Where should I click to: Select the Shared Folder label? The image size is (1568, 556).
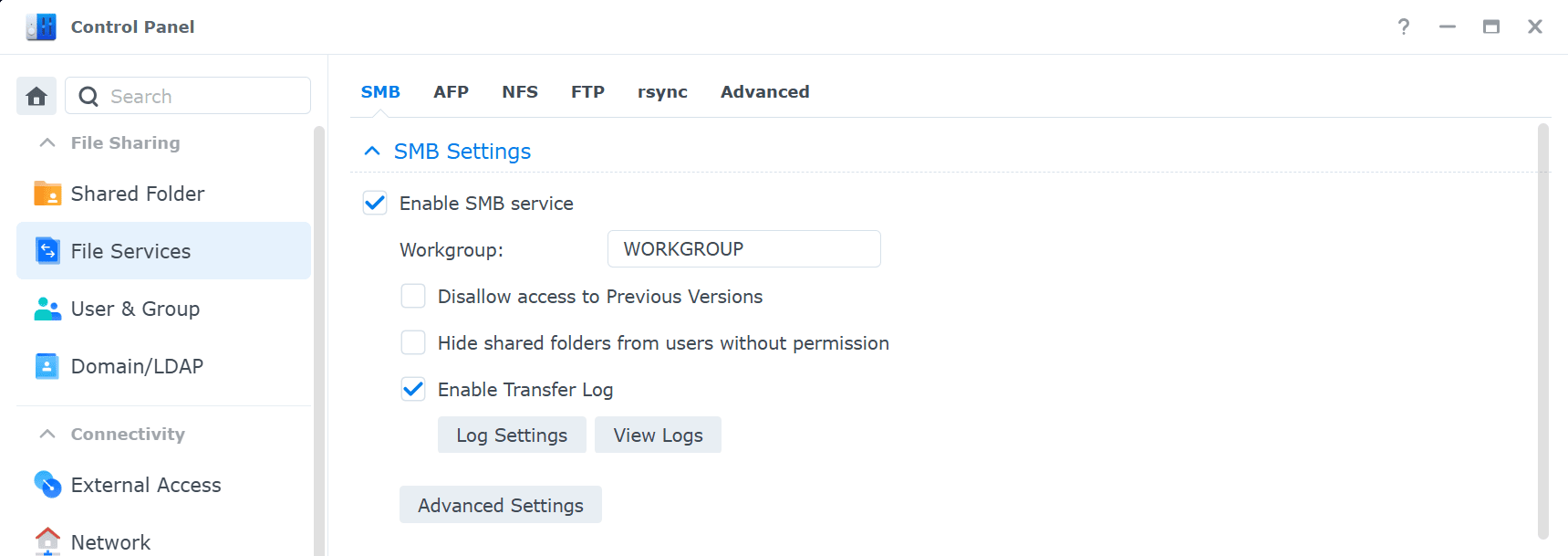[138, 194]
